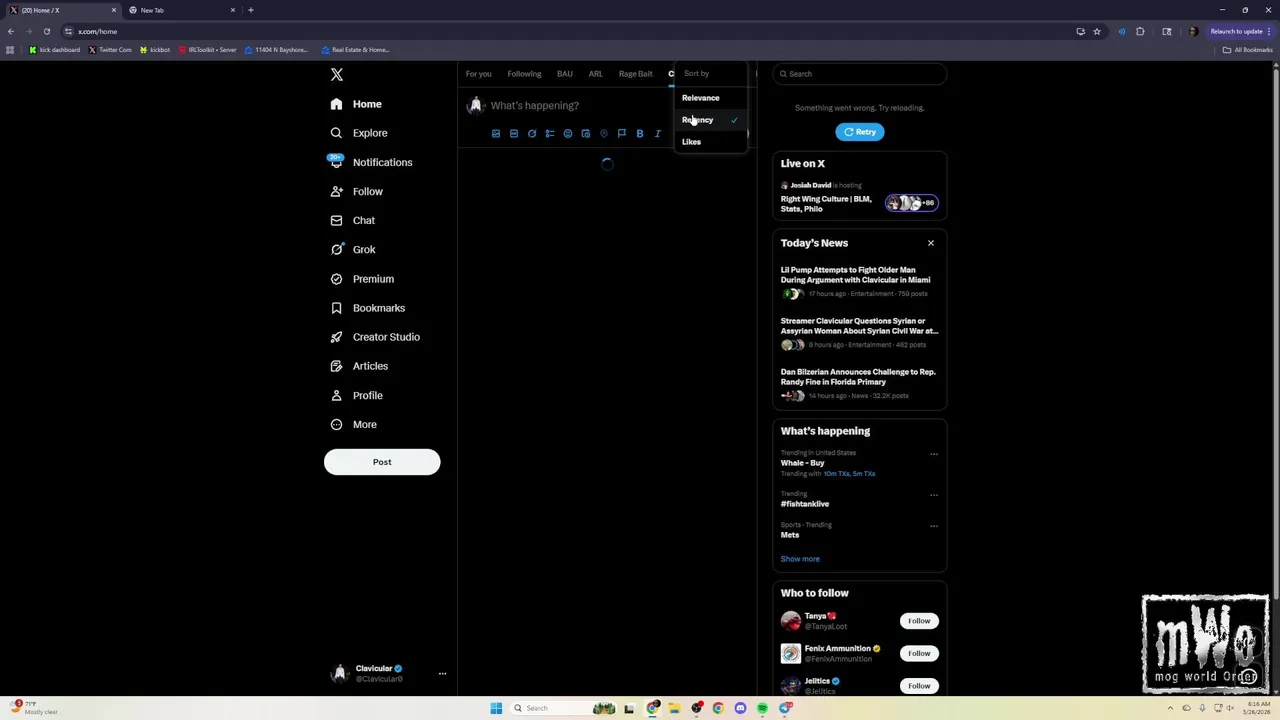The image size is (1280, 720).
Task: Follow the Jelitics account
Action: [919, 686]
